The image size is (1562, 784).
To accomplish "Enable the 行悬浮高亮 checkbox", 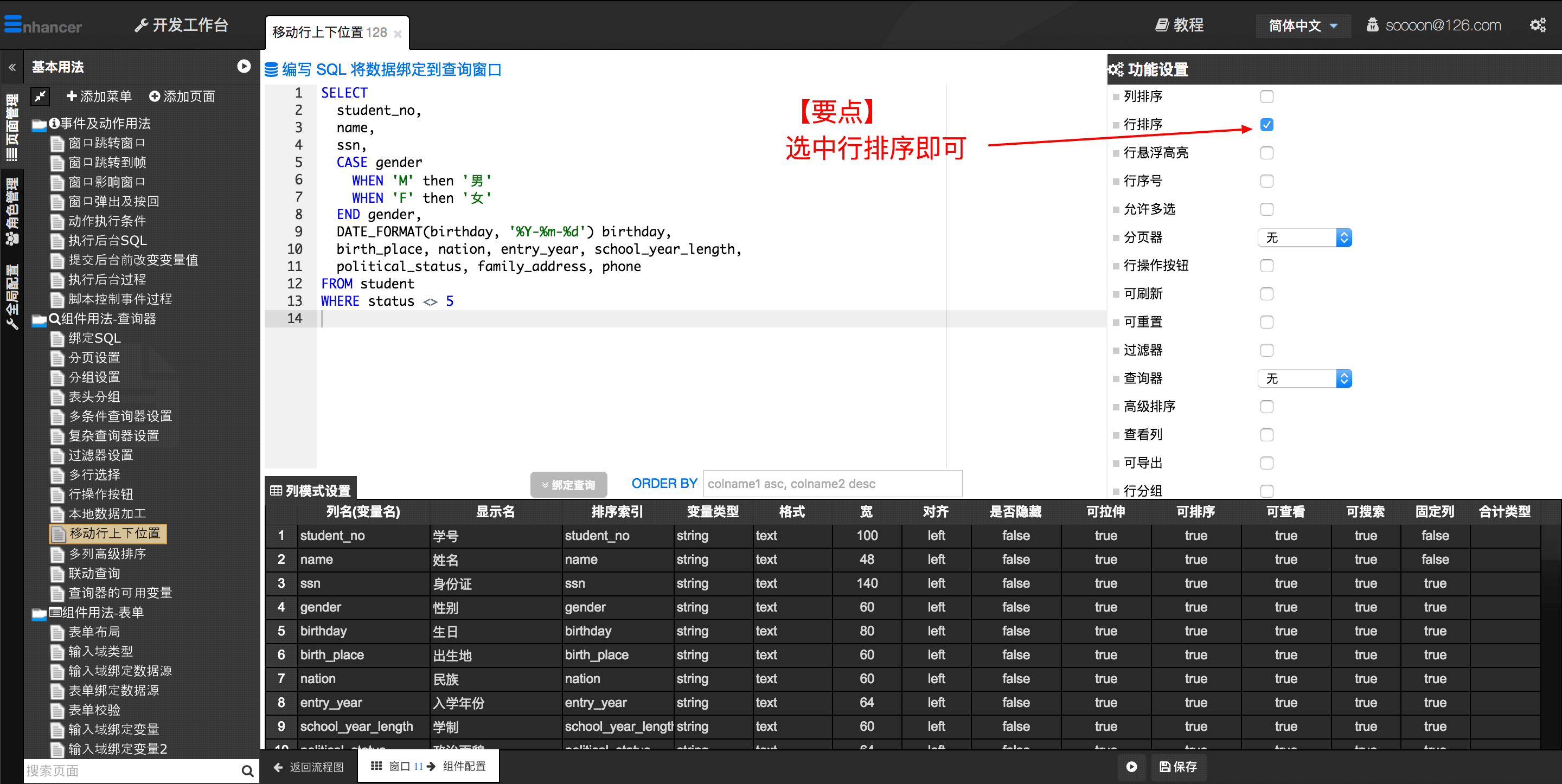I will click(1266, 153).
